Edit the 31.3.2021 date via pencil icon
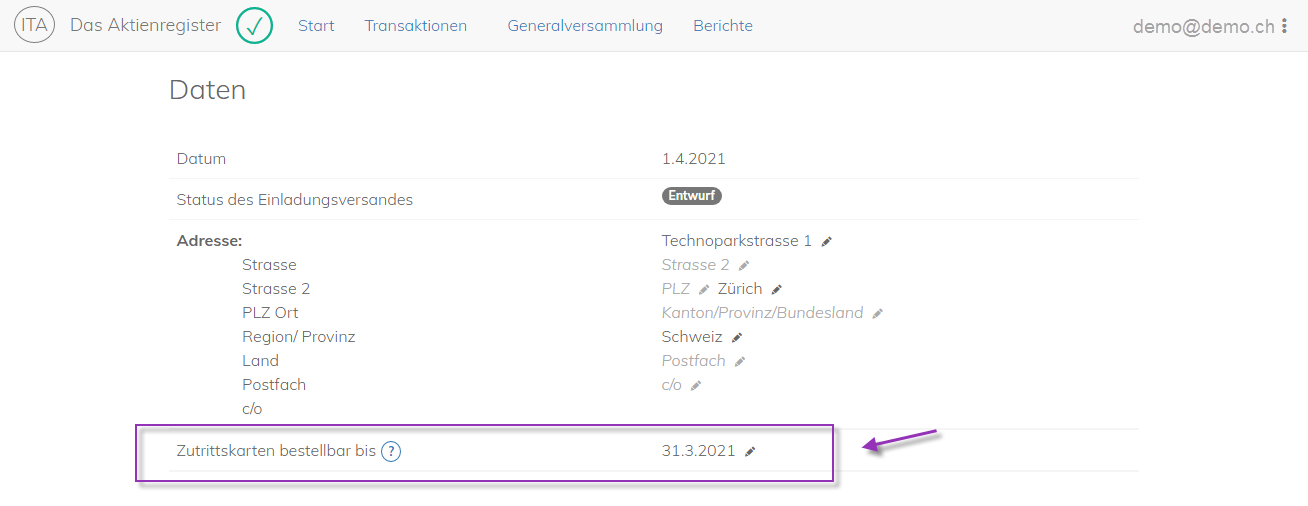1308x506 pixels. (750, 452)
